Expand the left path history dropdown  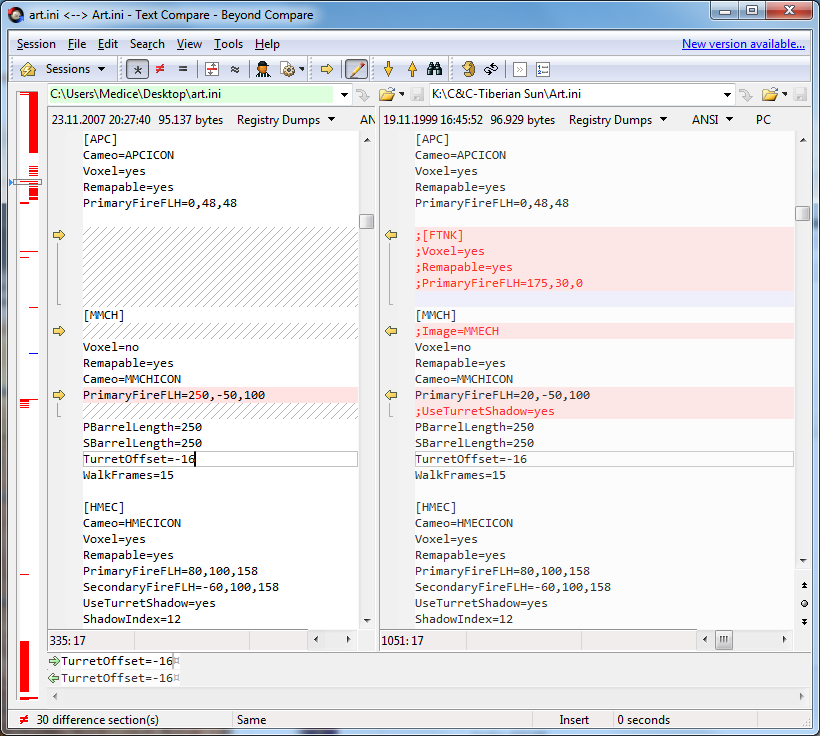(x=344, y=95)
